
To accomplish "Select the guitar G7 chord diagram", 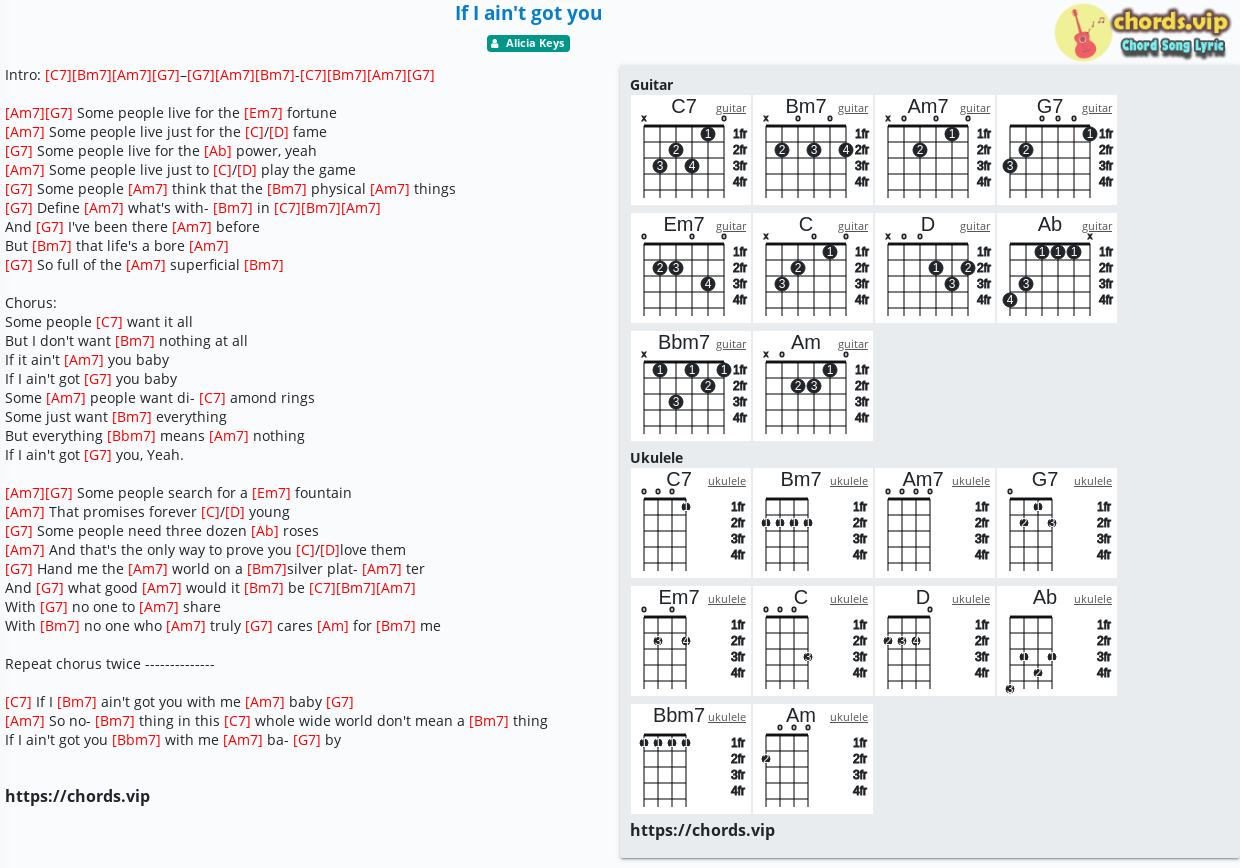I will click(1057, 150).
